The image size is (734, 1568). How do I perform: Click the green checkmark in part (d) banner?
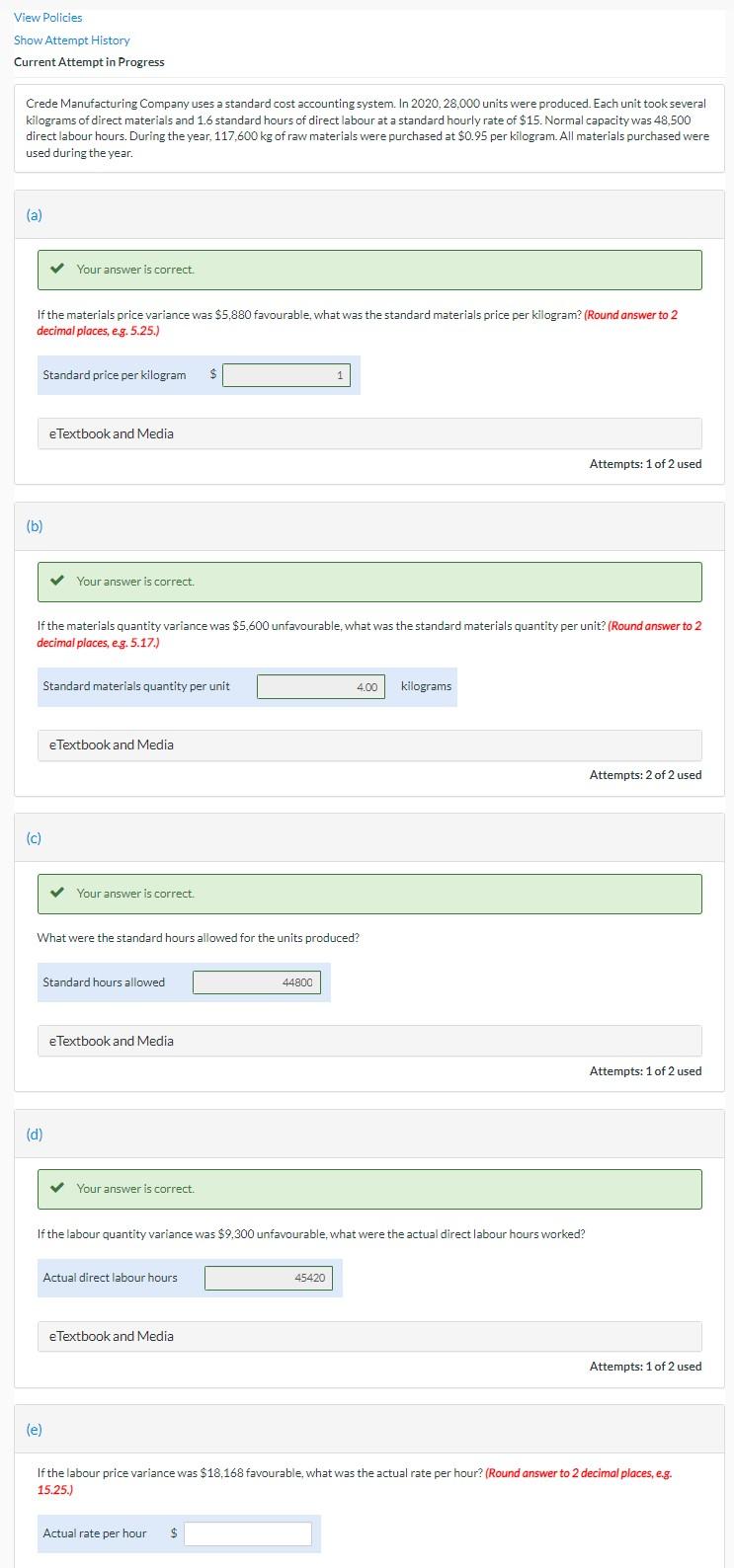(x=58, y=1188)
